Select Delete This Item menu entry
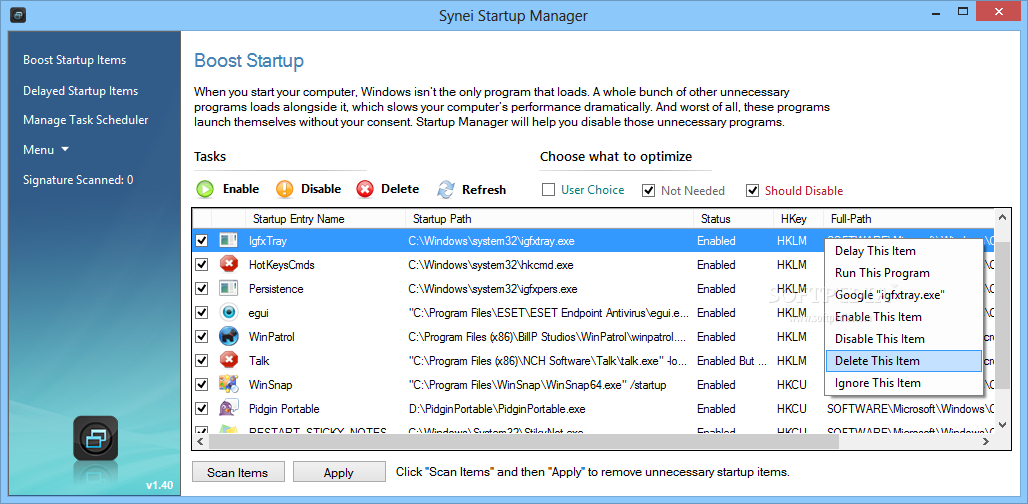The height and width of the screenshot is (504, 1028). 903,360
